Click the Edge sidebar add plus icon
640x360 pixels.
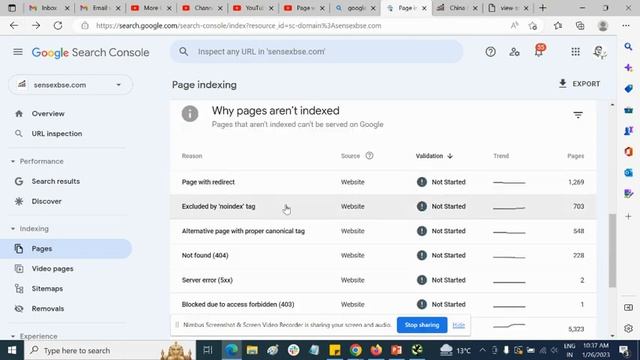click(x=628, y=216)
